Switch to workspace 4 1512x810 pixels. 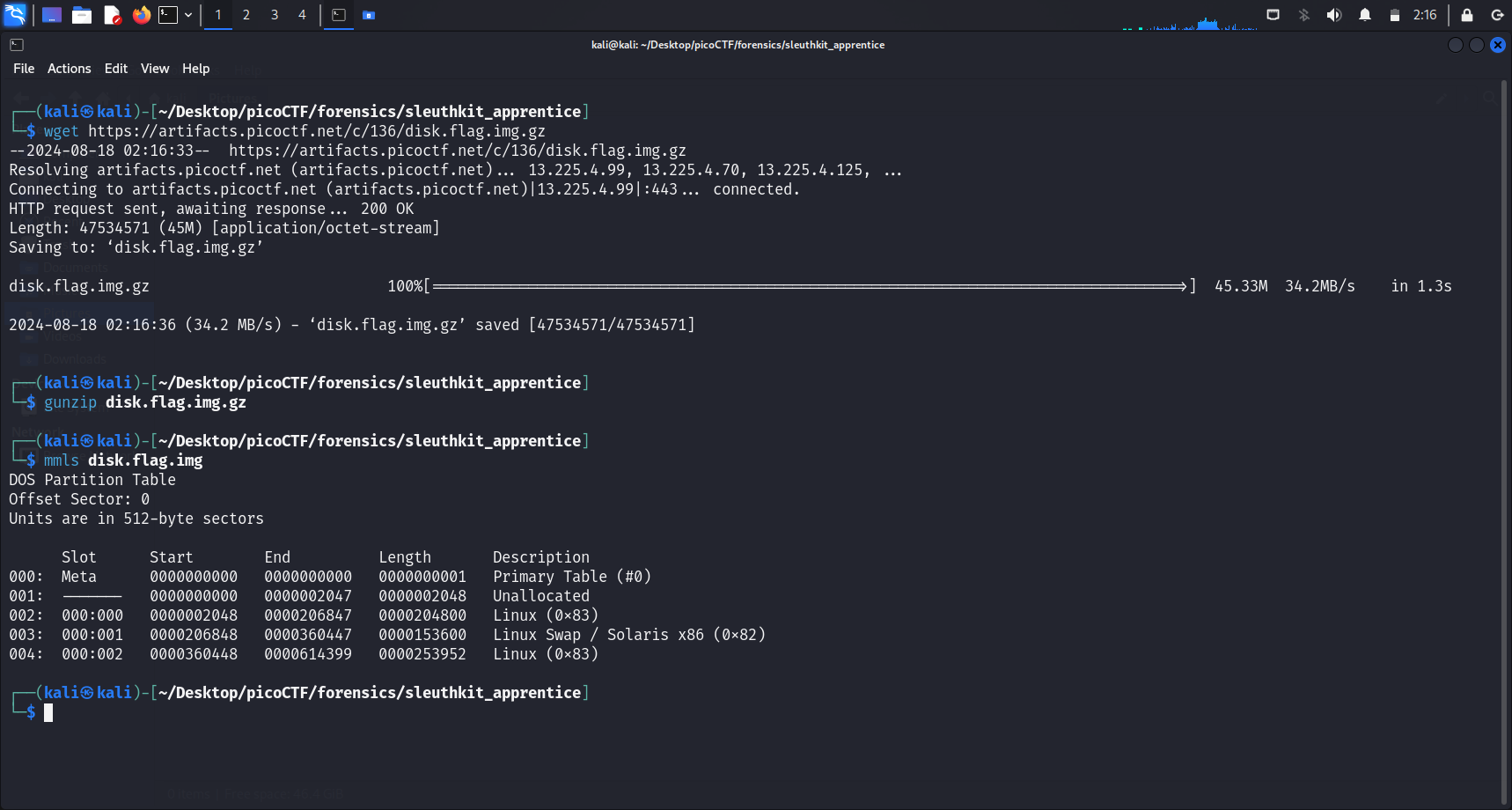[302, 15]
